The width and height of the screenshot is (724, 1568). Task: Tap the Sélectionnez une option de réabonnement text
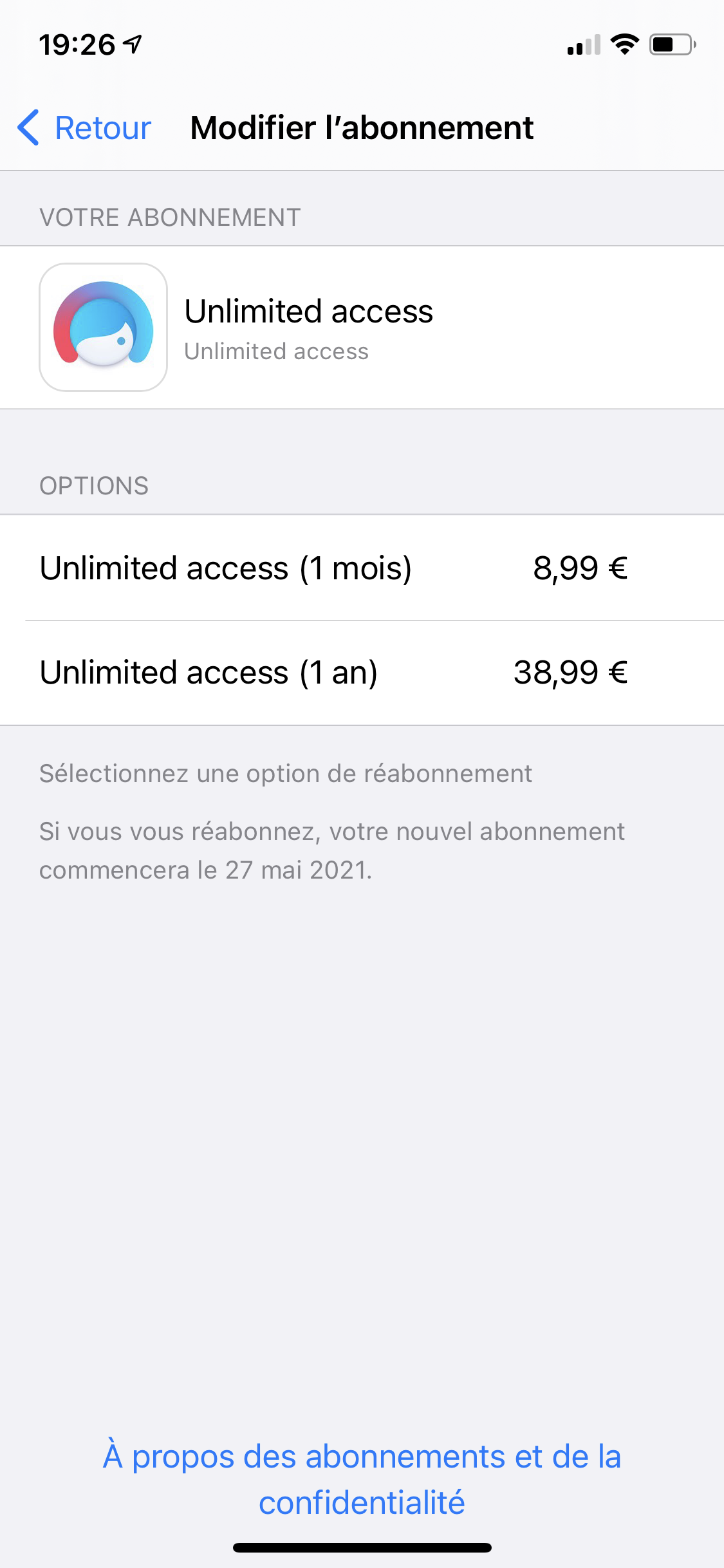pyautogui.click(x=286, y=774)
